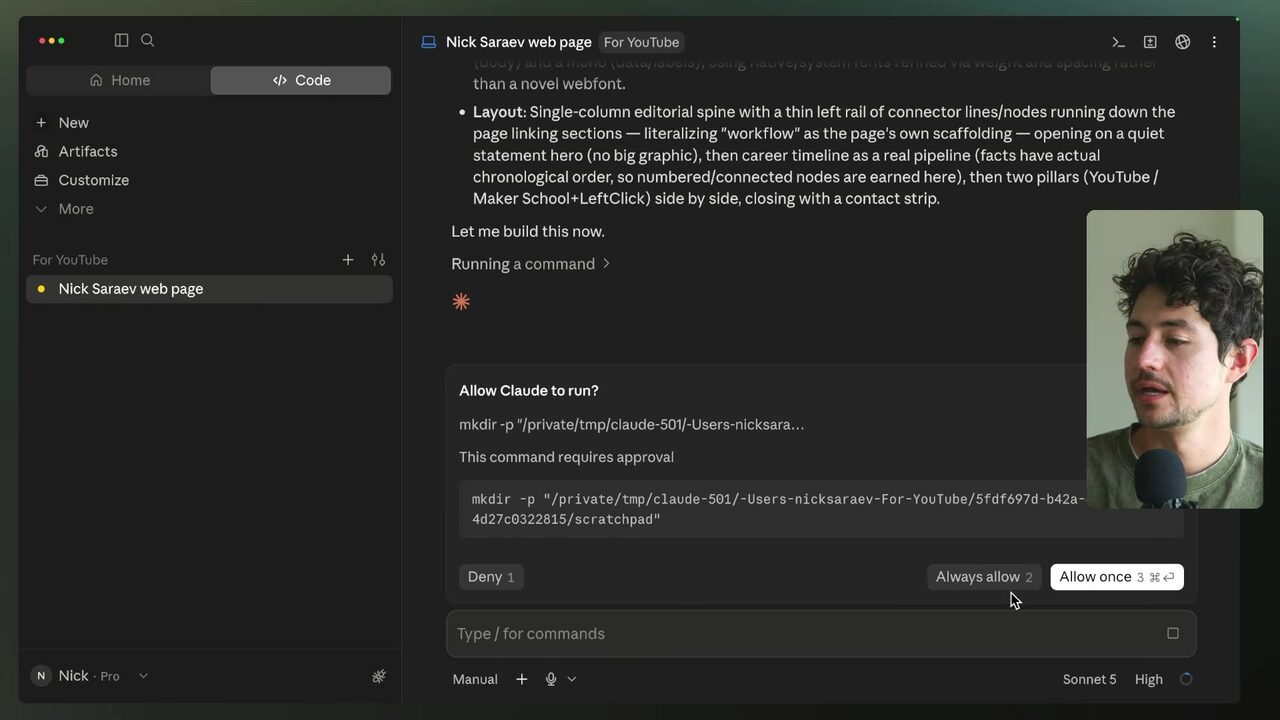Click the download panel icon in header
The height and width of the screenshot is (720, 1280).
click(x=1150, y=42)
